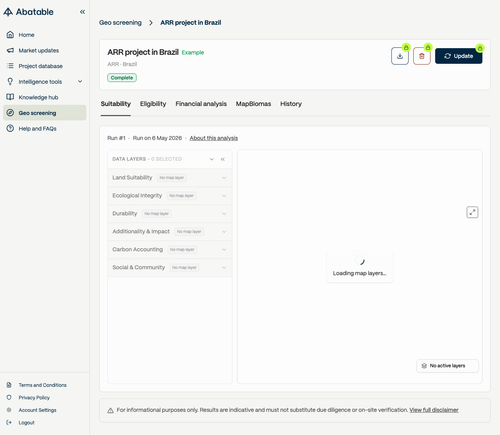500x435 pixels.
Task: Click the Terms and Conditions document icon
Action: [x=9, y=385]
